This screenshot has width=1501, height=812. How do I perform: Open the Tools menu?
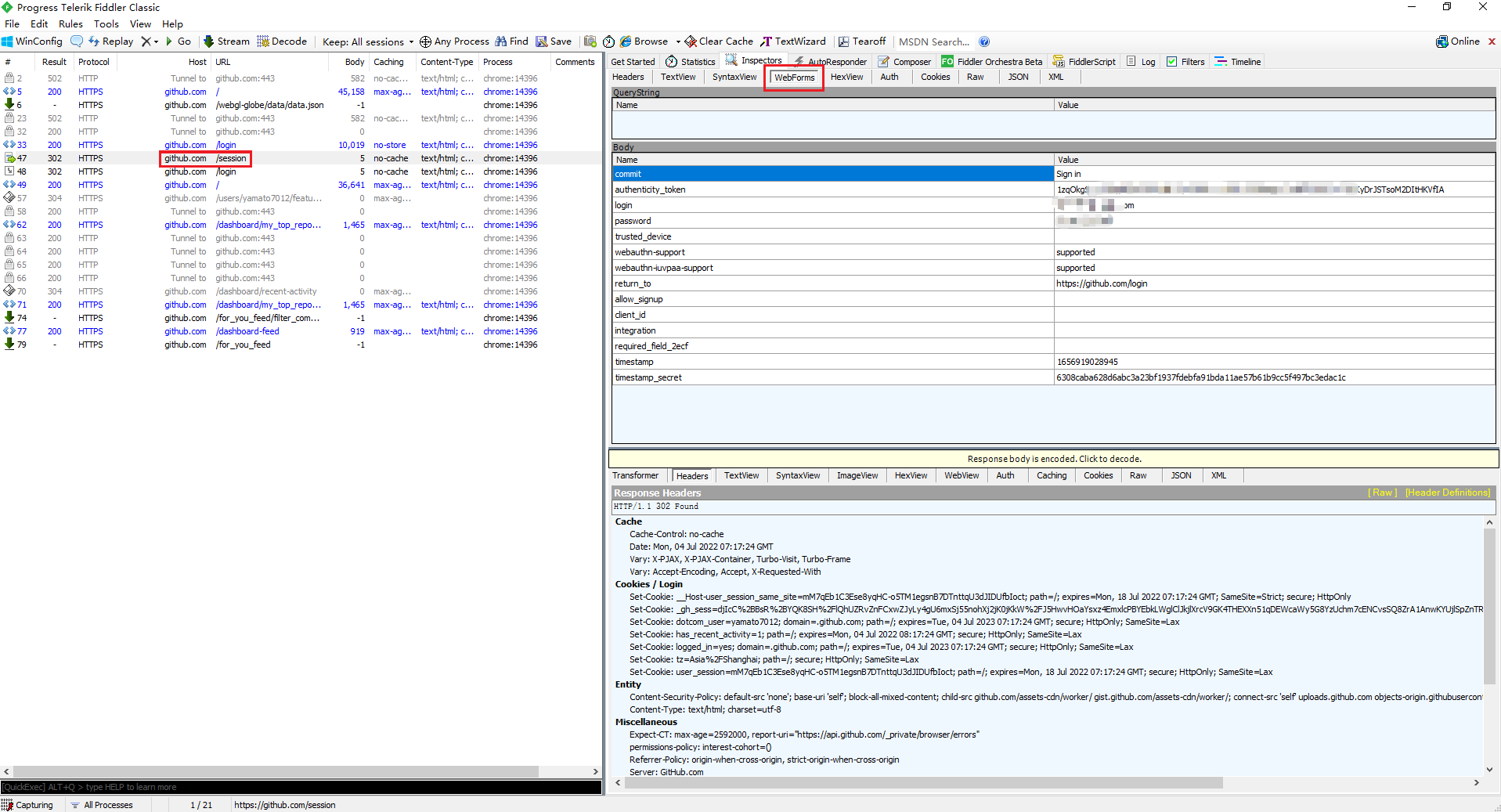[106, 23]
